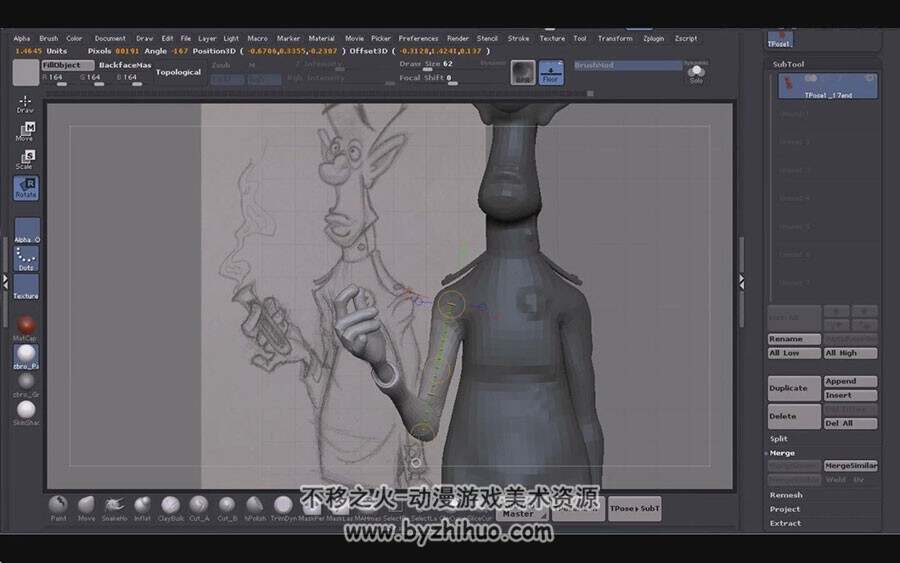Click the highlighted Rotate tool

tap(26, 188)
